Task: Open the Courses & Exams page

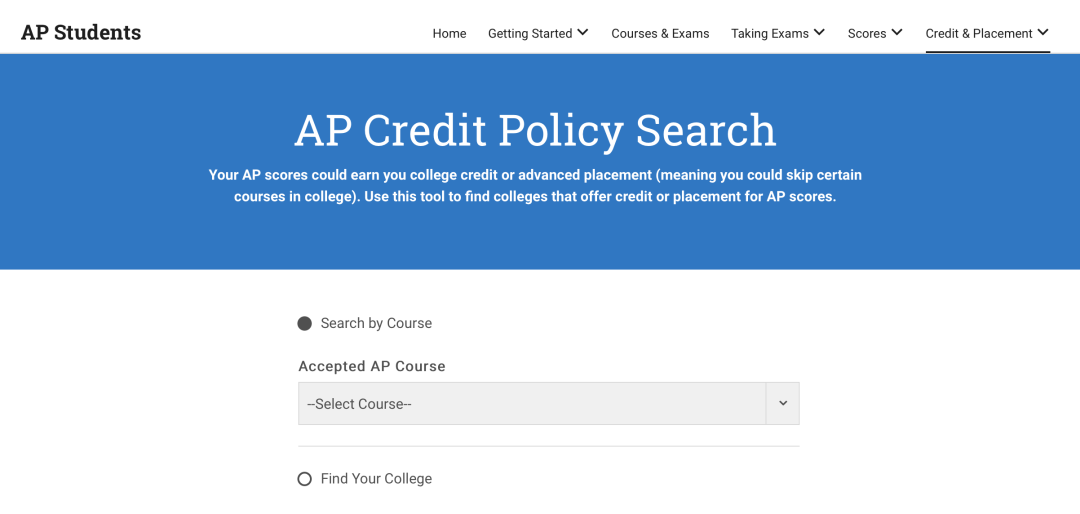Action: point(660,33)
